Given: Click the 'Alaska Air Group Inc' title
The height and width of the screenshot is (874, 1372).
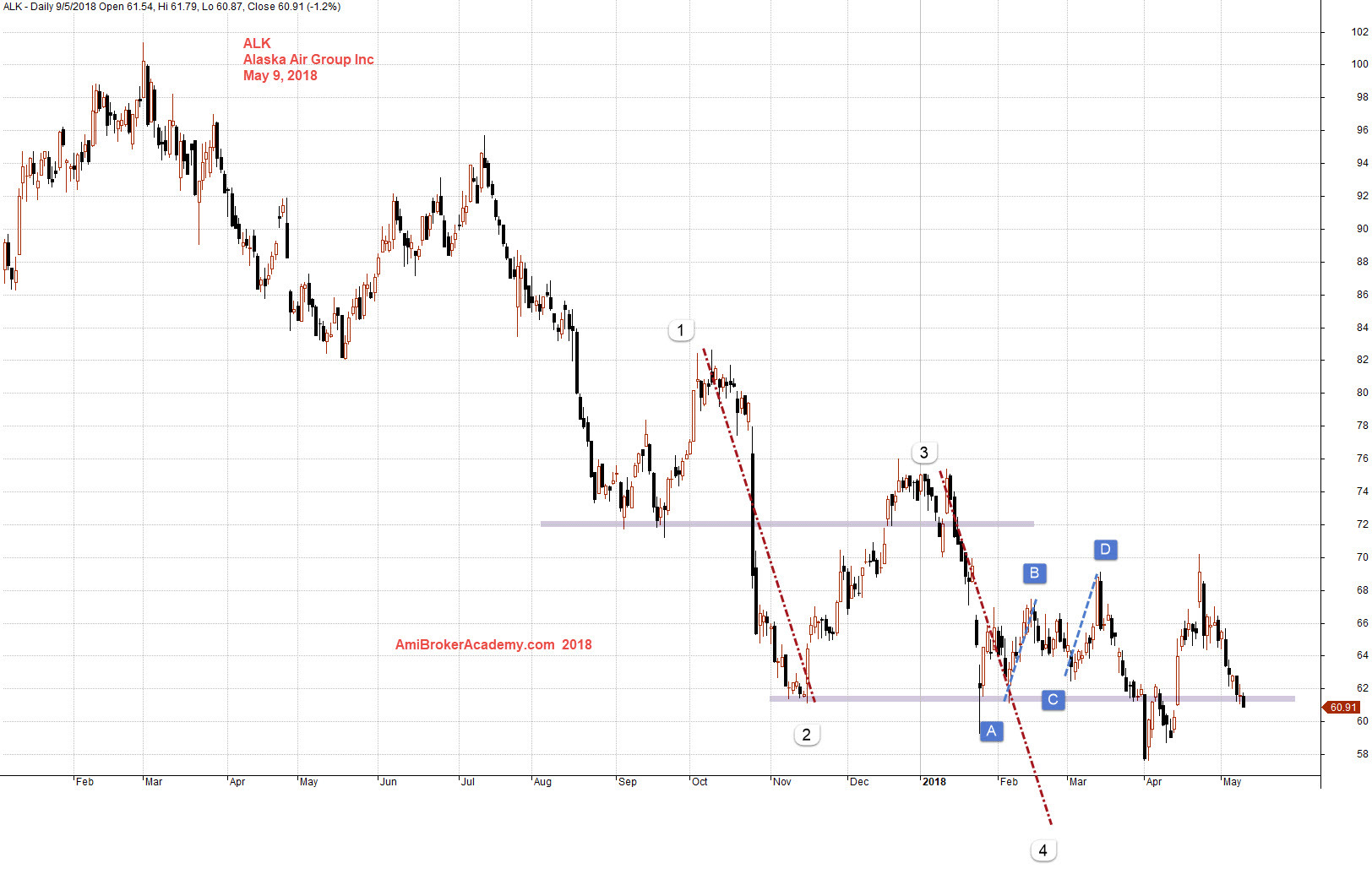Looking at the screenshot, I should (308, 60).
